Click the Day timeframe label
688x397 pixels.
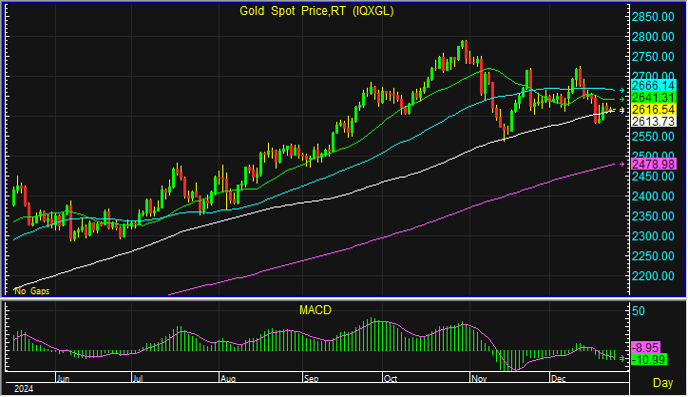663,383
